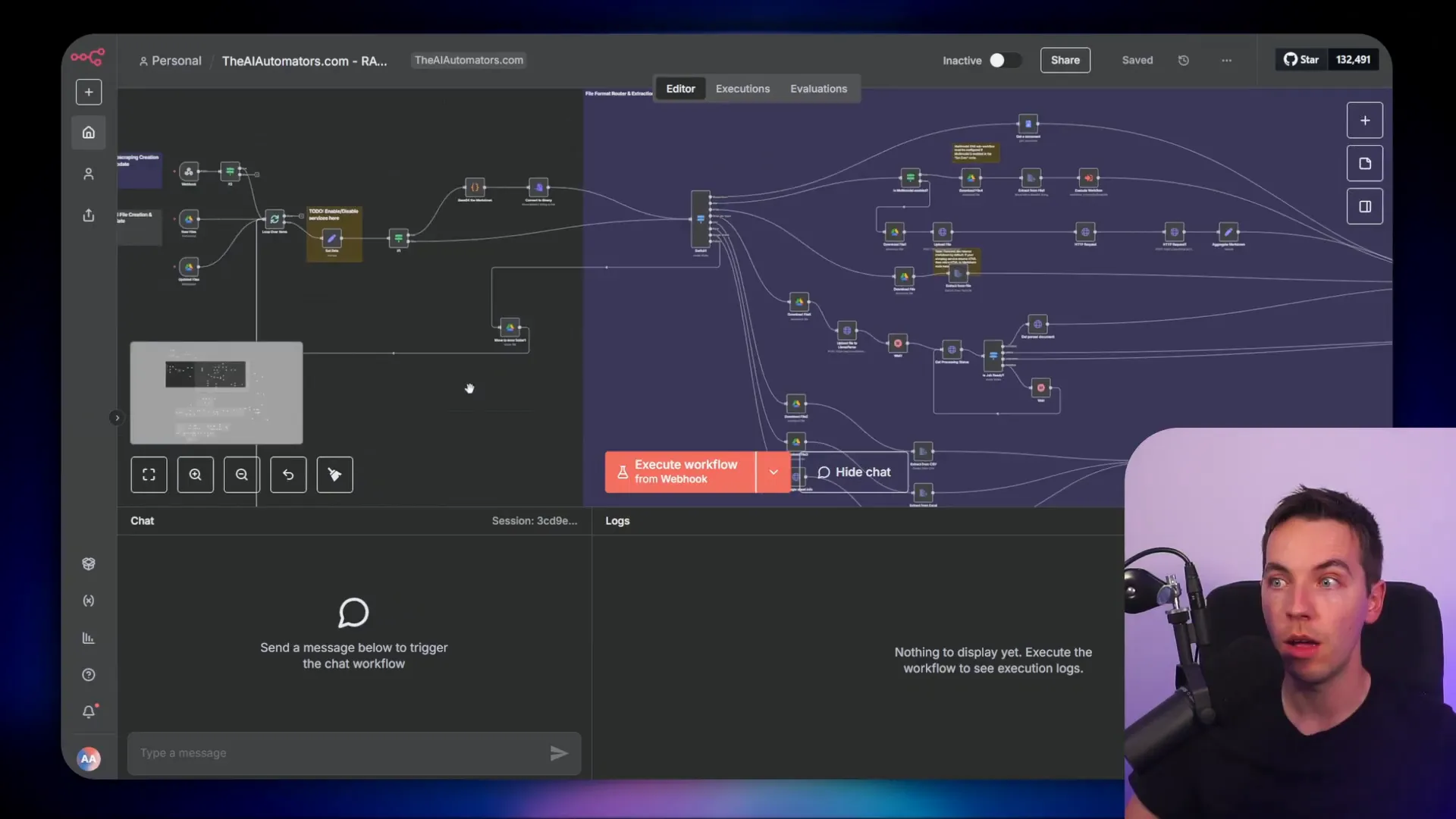Add a sticky note with the note icon

tap(1365, 164)
